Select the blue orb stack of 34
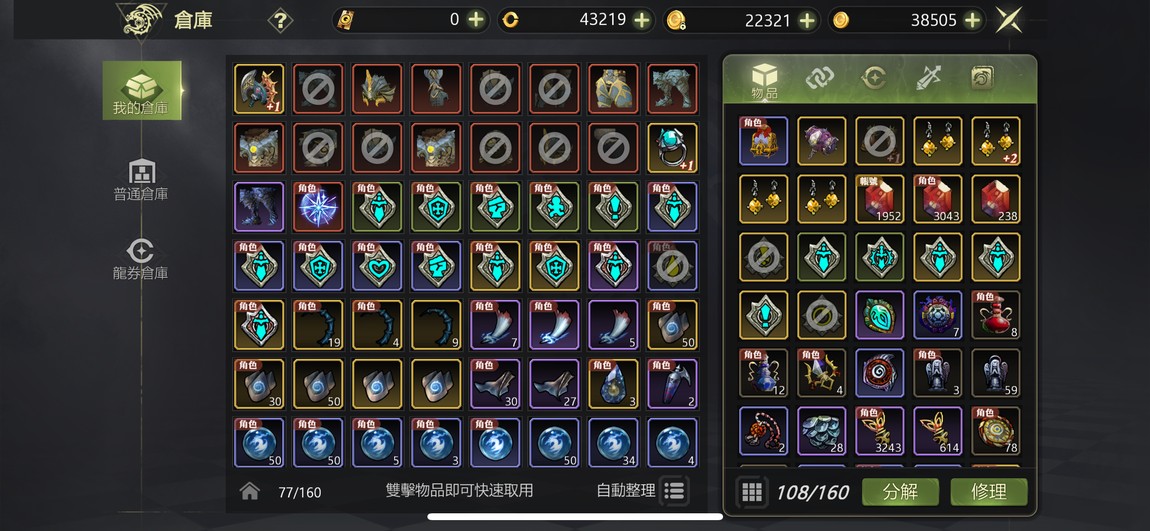Screen dimensions: 1150x531 pyautogui.click(x=613, y=442)
